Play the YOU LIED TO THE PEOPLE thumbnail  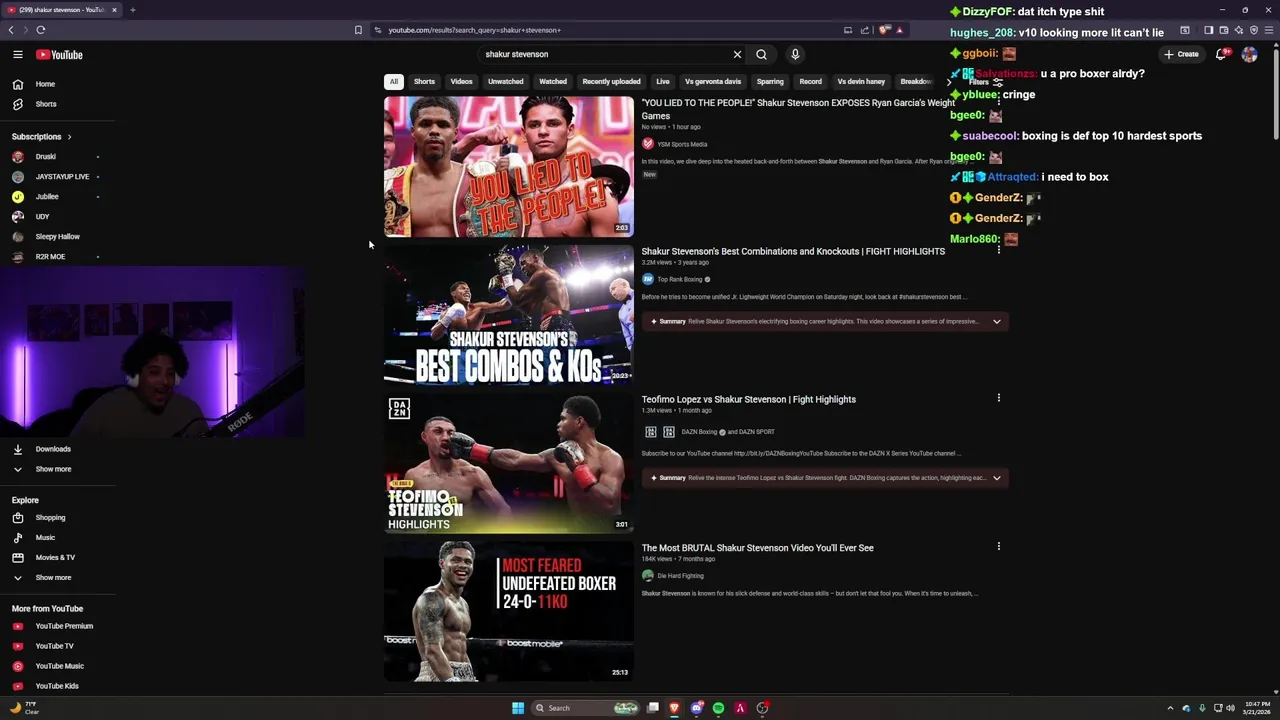tap(509, 167)
